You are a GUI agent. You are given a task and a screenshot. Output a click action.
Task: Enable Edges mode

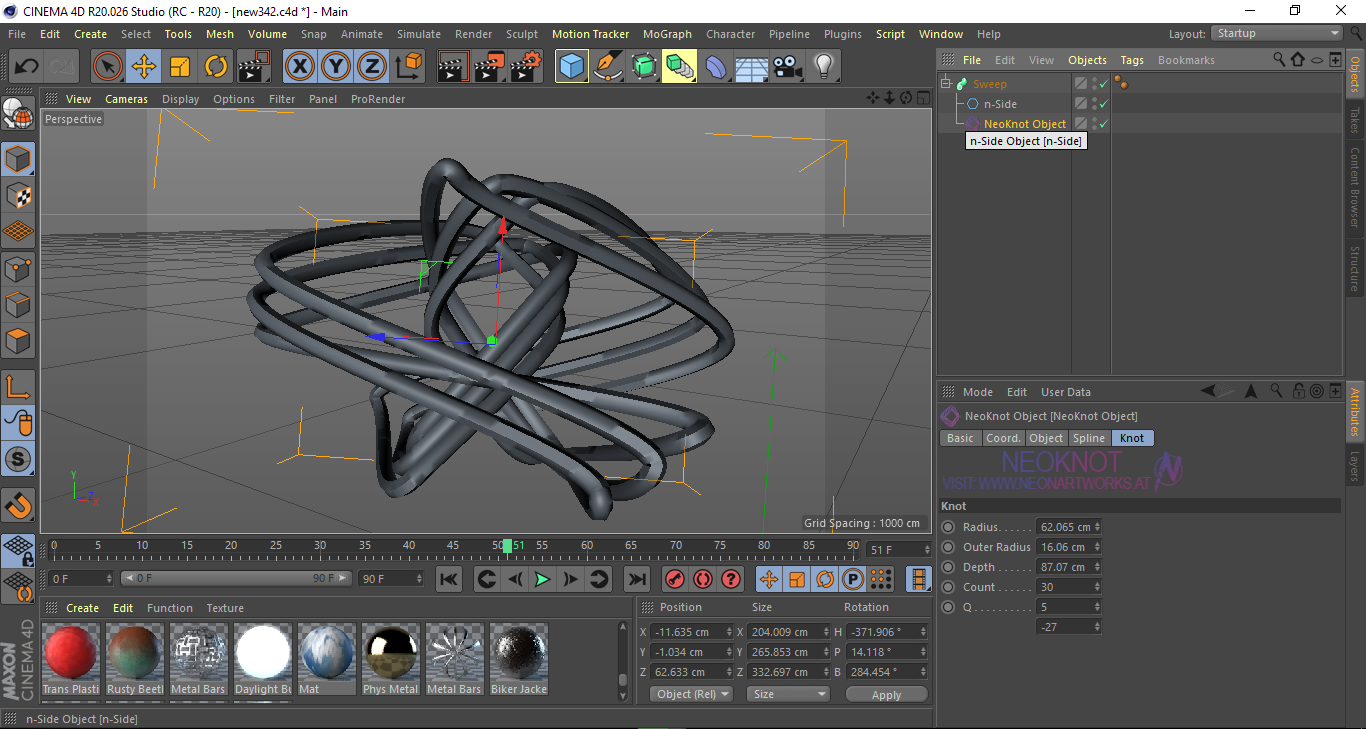(18, 304)
